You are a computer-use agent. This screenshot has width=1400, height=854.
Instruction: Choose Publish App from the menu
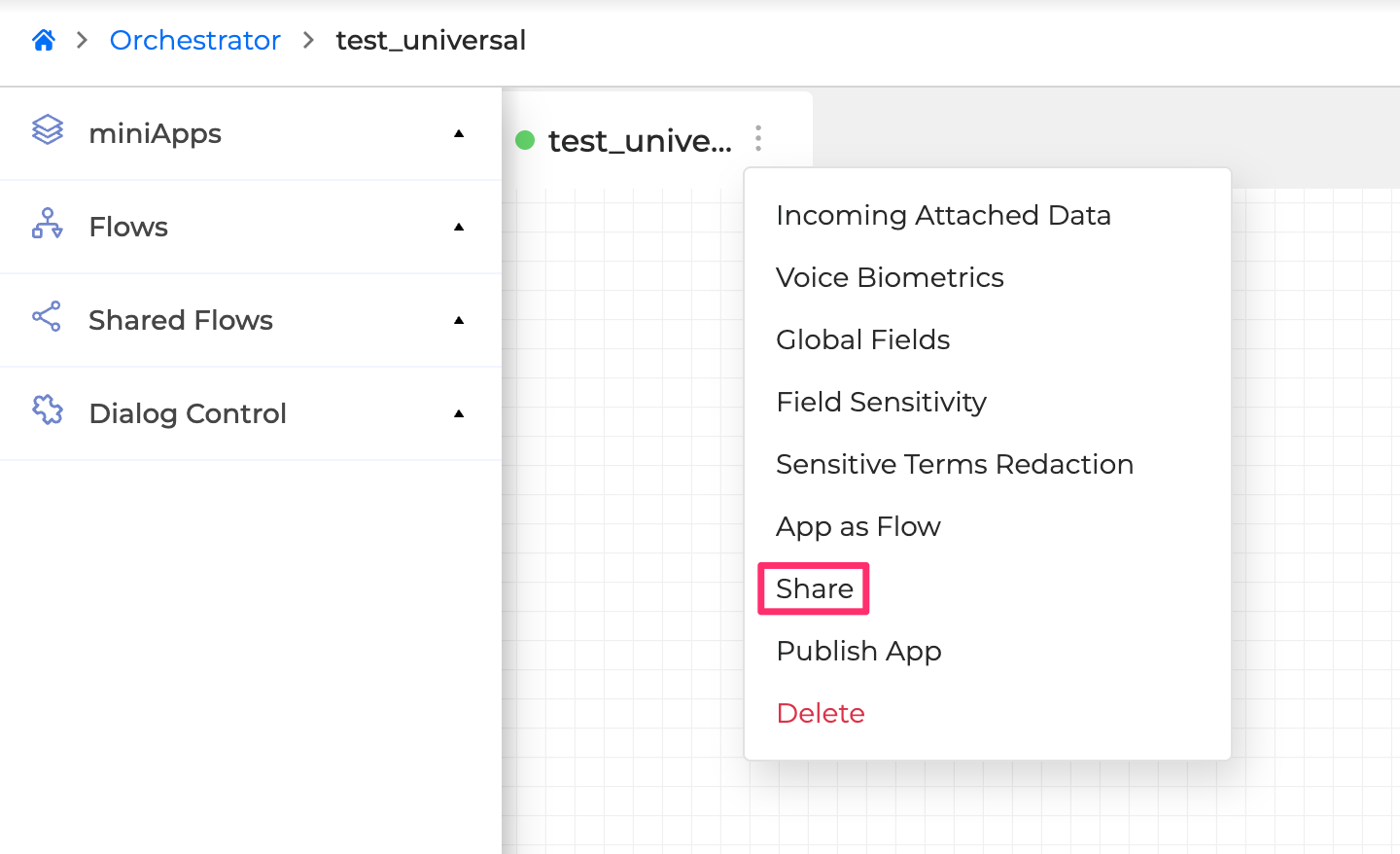(x=858, y=651)
